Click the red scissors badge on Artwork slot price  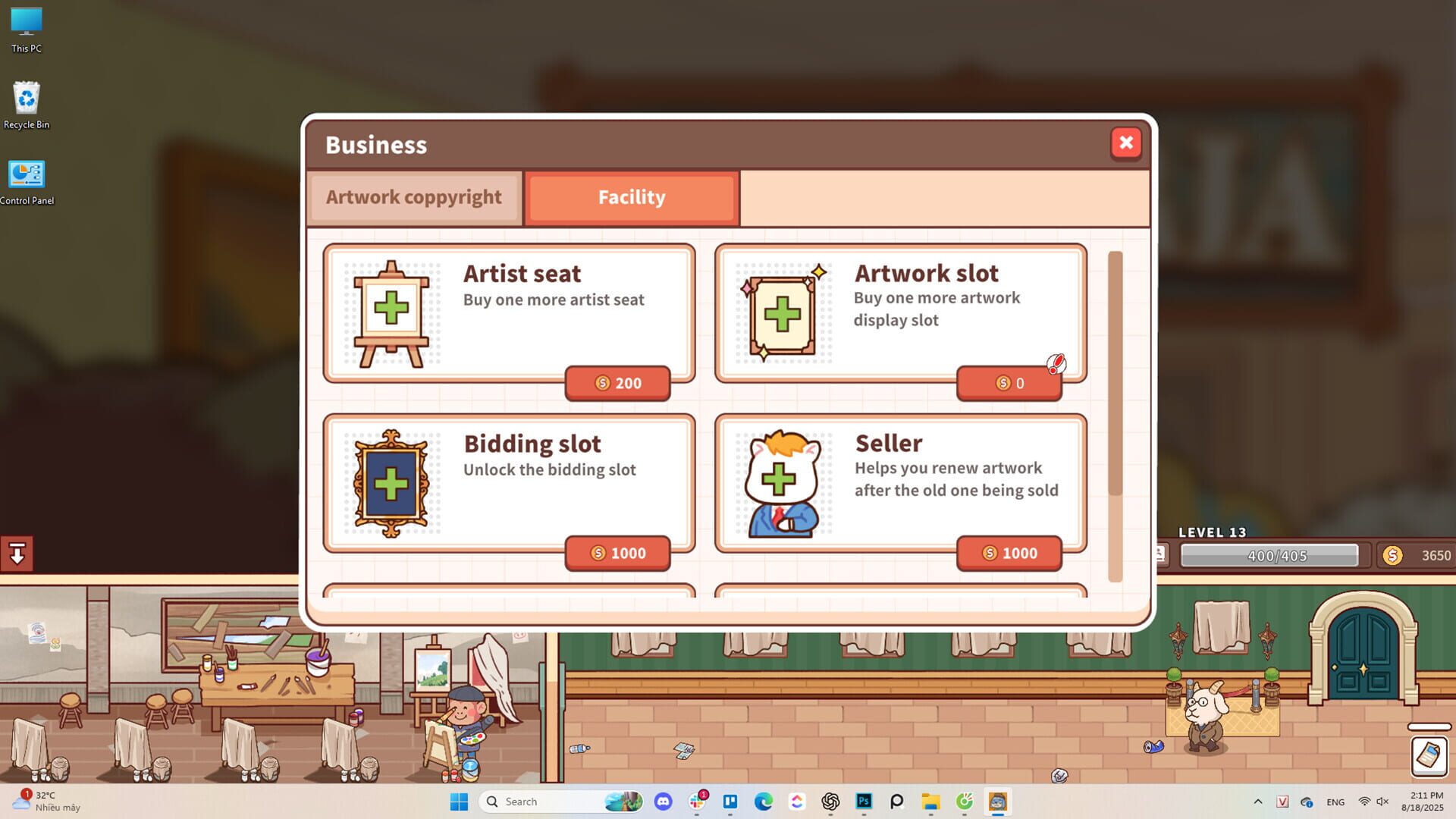1056,364
